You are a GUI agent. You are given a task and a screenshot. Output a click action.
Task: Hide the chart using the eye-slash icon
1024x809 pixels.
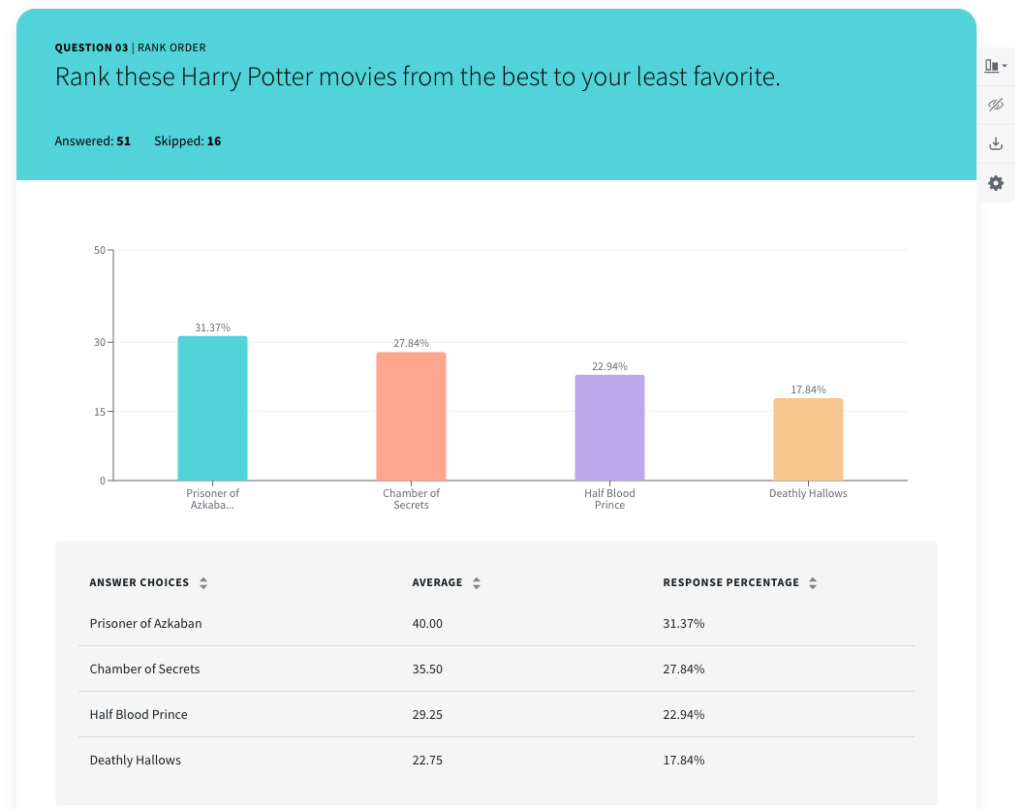point(995,104)
